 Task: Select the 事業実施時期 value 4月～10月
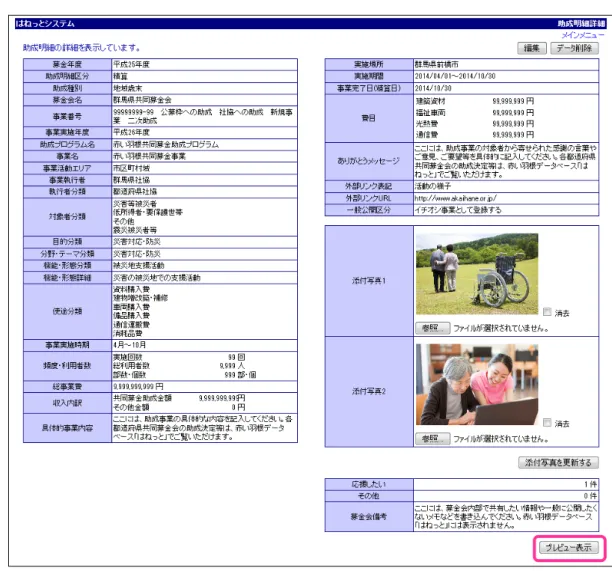[x=130, y=345]
